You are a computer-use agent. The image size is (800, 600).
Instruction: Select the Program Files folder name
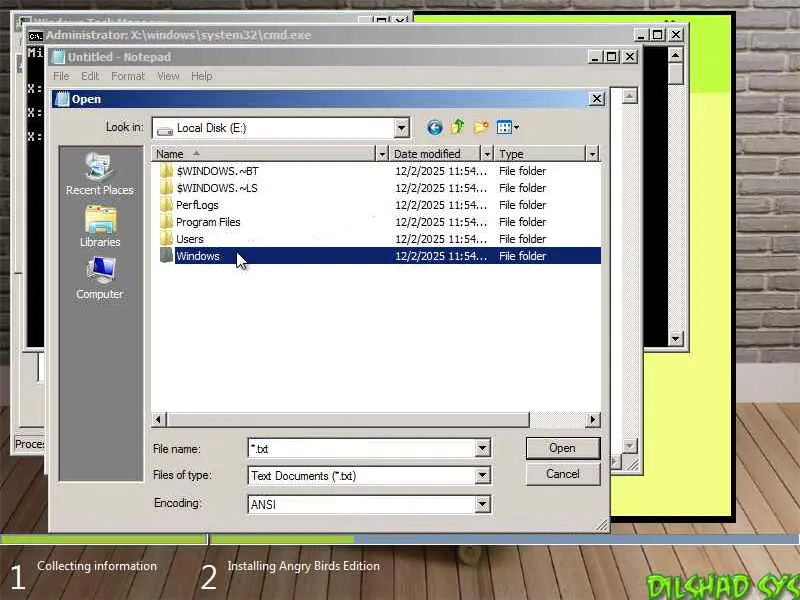click(x=208, y=222)
